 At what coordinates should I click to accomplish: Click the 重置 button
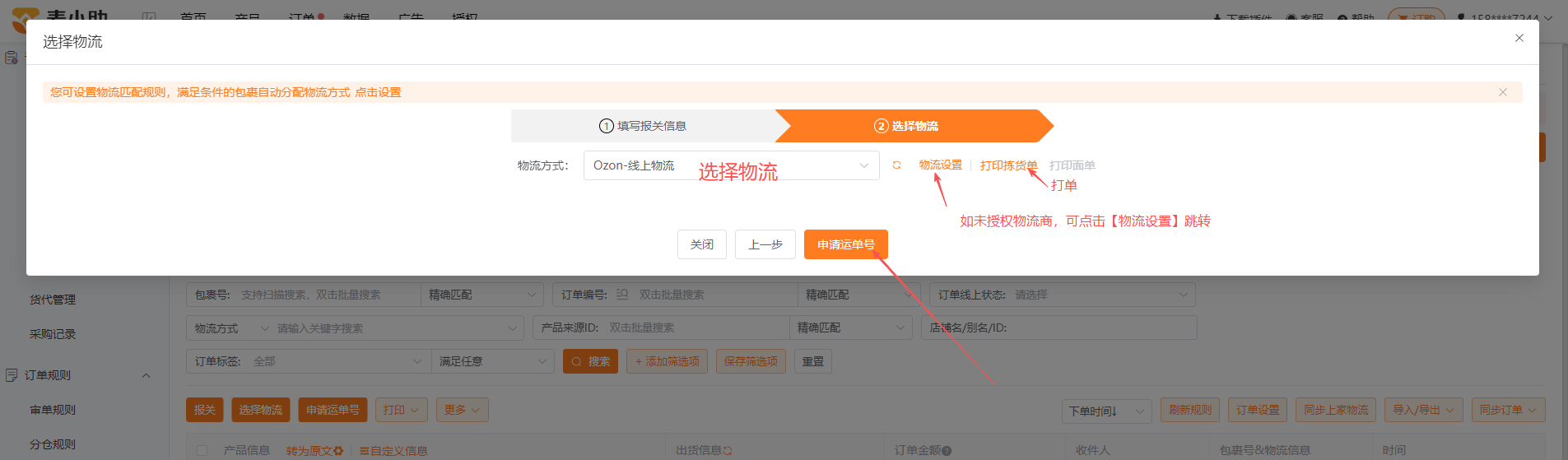click(813, 361)
